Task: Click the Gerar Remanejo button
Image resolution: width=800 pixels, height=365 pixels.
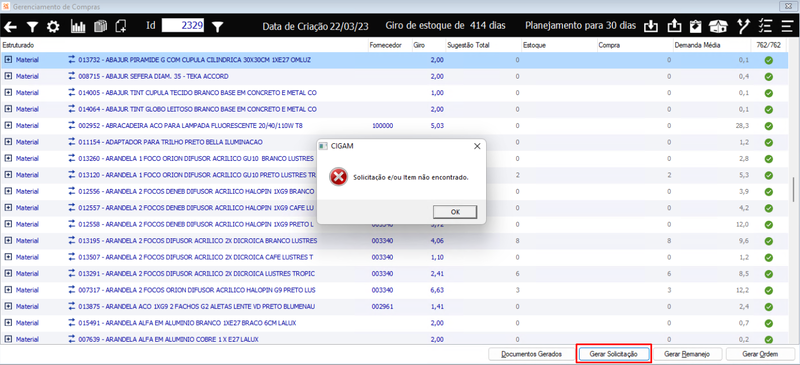Action: point(688,354)
